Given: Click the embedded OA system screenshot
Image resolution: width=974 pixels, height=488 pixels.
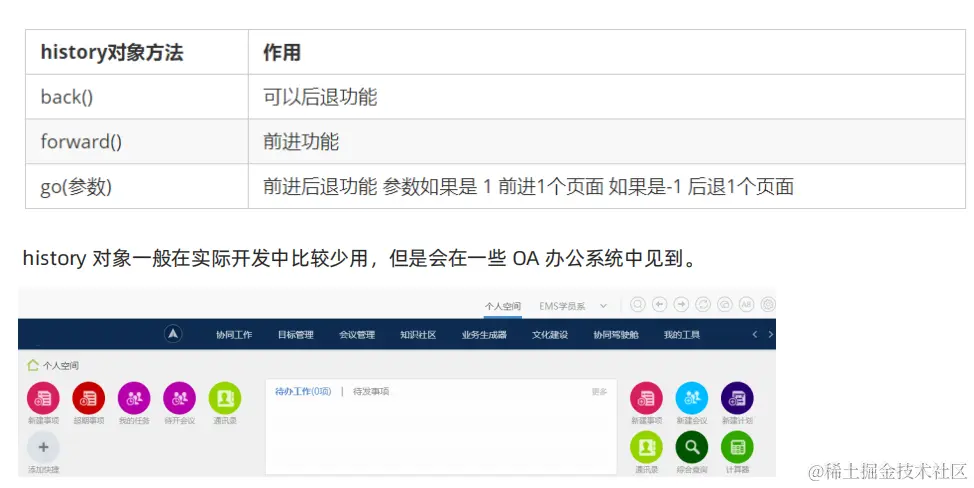Looking at the screenshot, I should coord(397,383).
